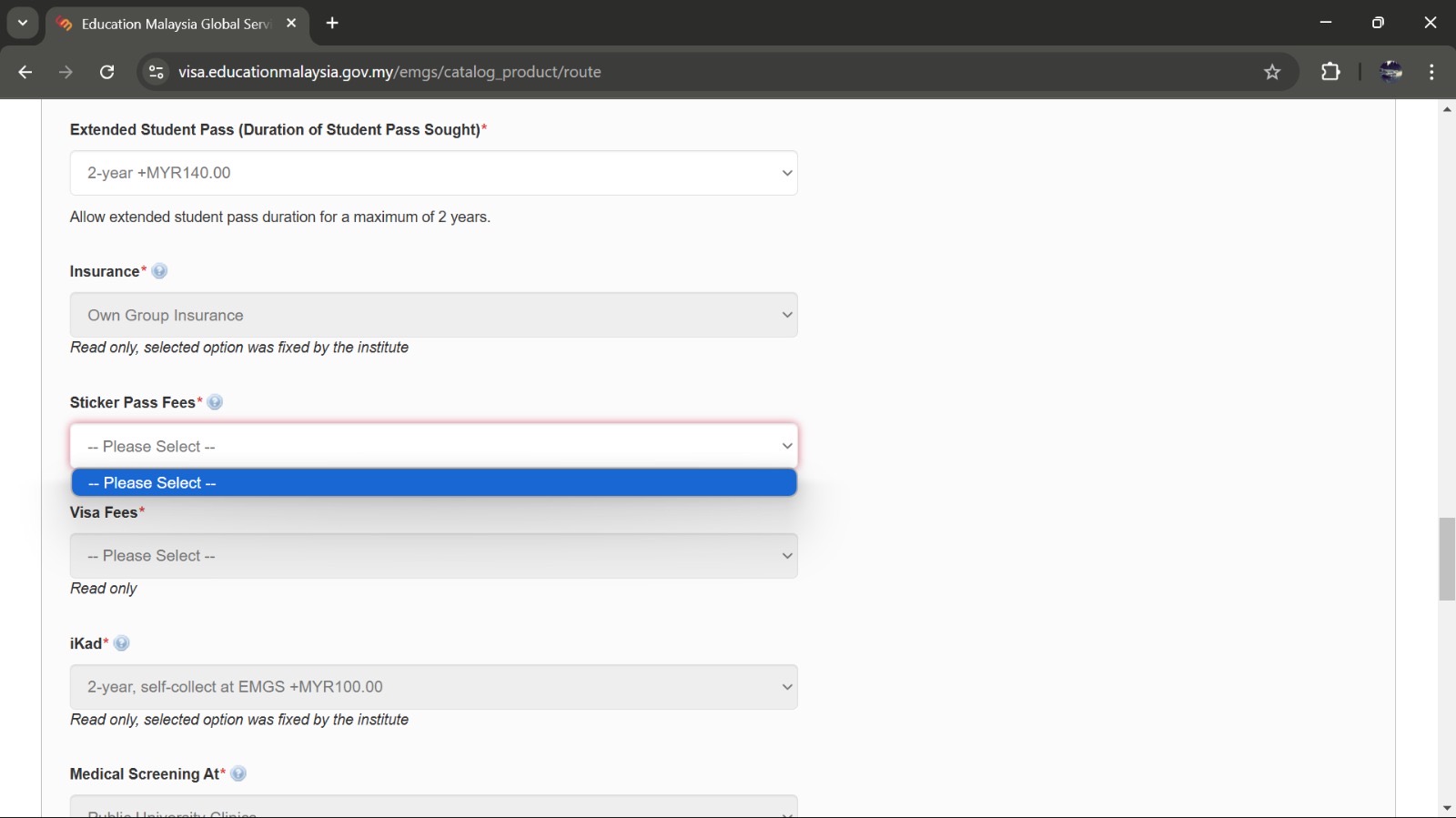This screenshot has width=1456, height=818.
Task: View site information icon in address bar
Action: tap(157, 72)
